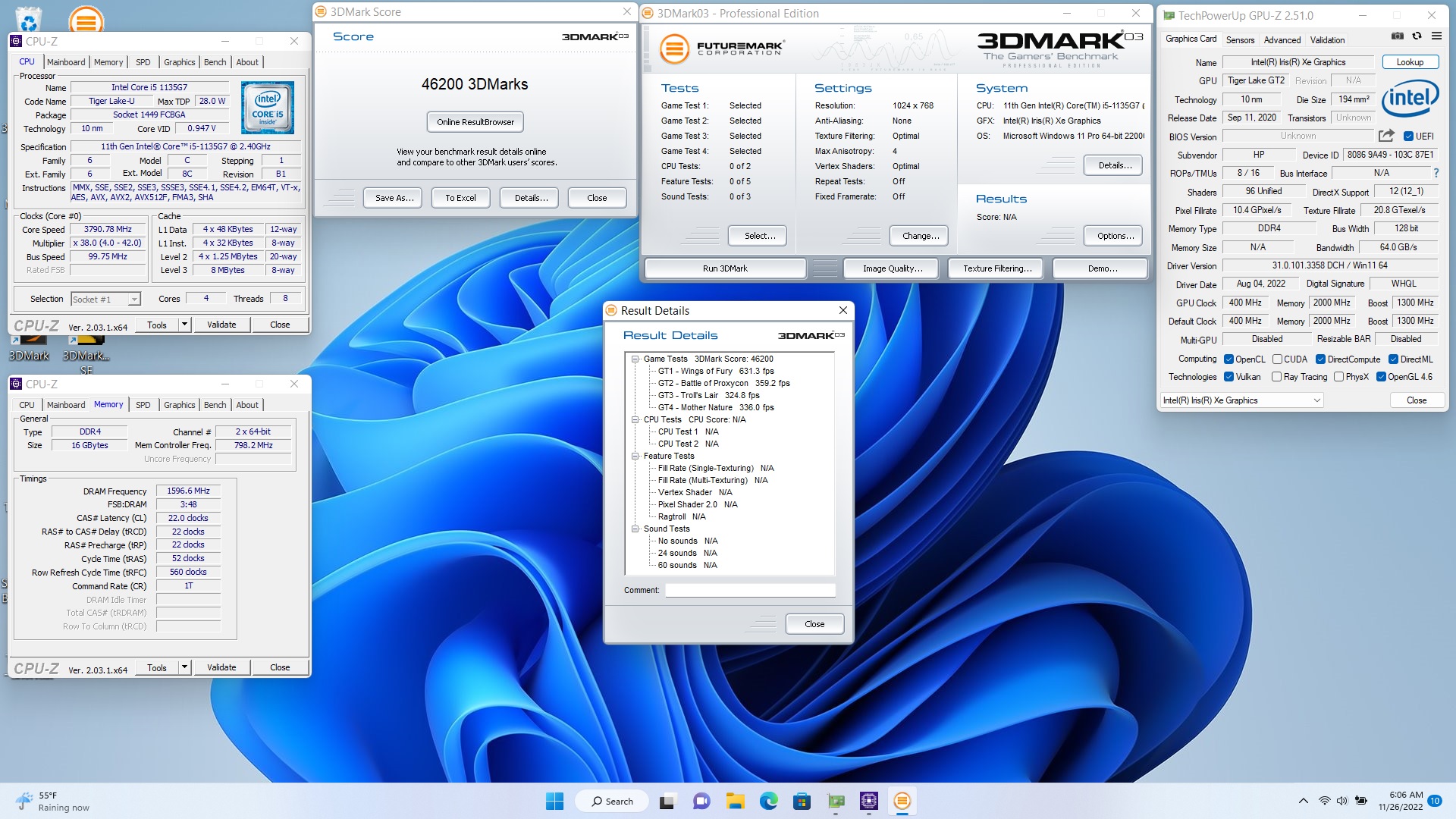The width and height of the screenshot is (1456, 819).
Task: Toggle the DirectML checkbox
Action: pyautogui.click(x=1393, y=359)
